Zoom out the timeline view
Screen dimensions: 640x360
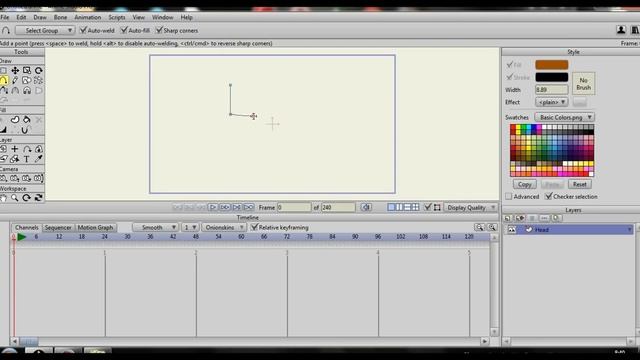(479, 227)
